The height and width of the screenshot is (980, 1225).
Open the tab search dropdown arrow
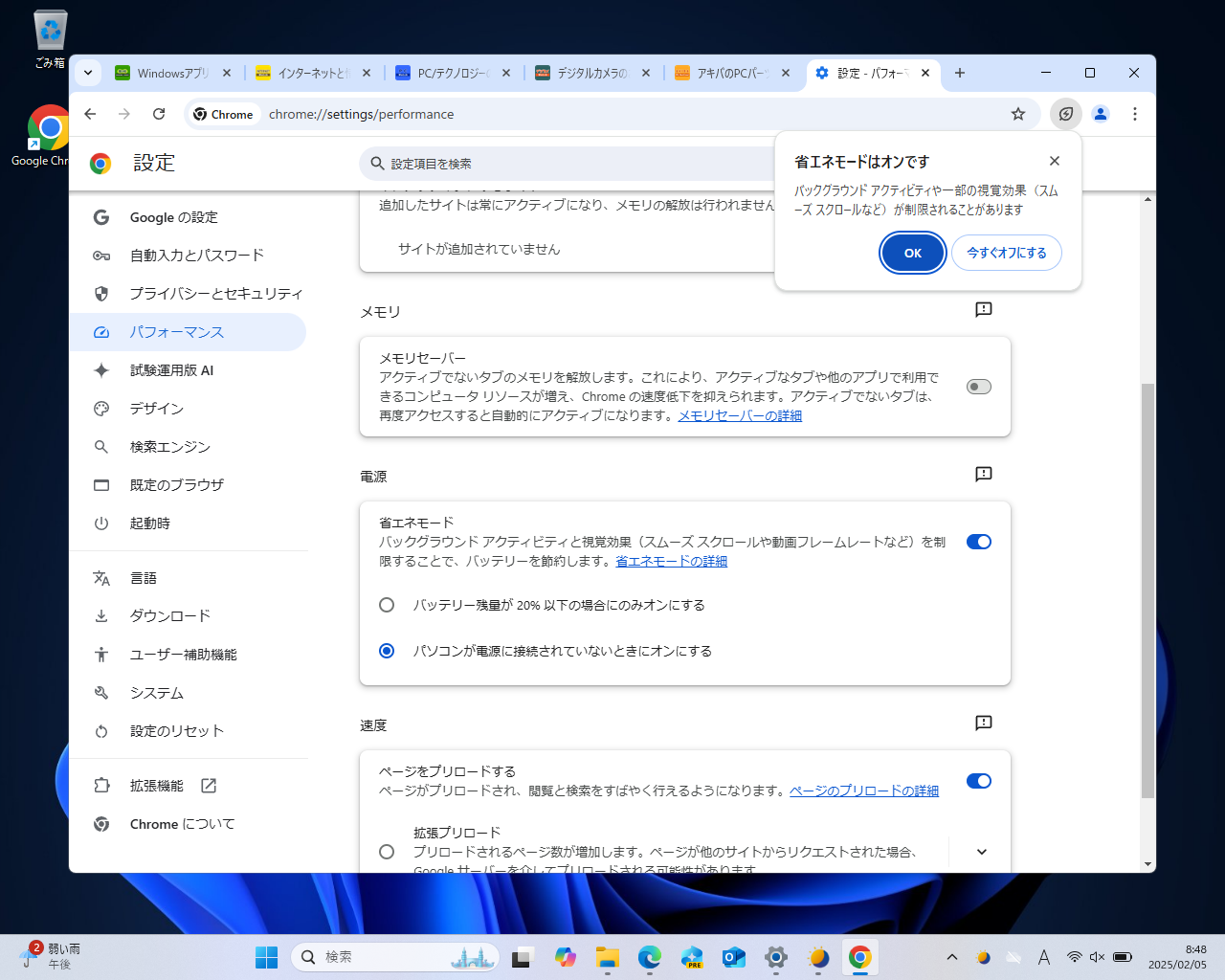tap(87, 73)
